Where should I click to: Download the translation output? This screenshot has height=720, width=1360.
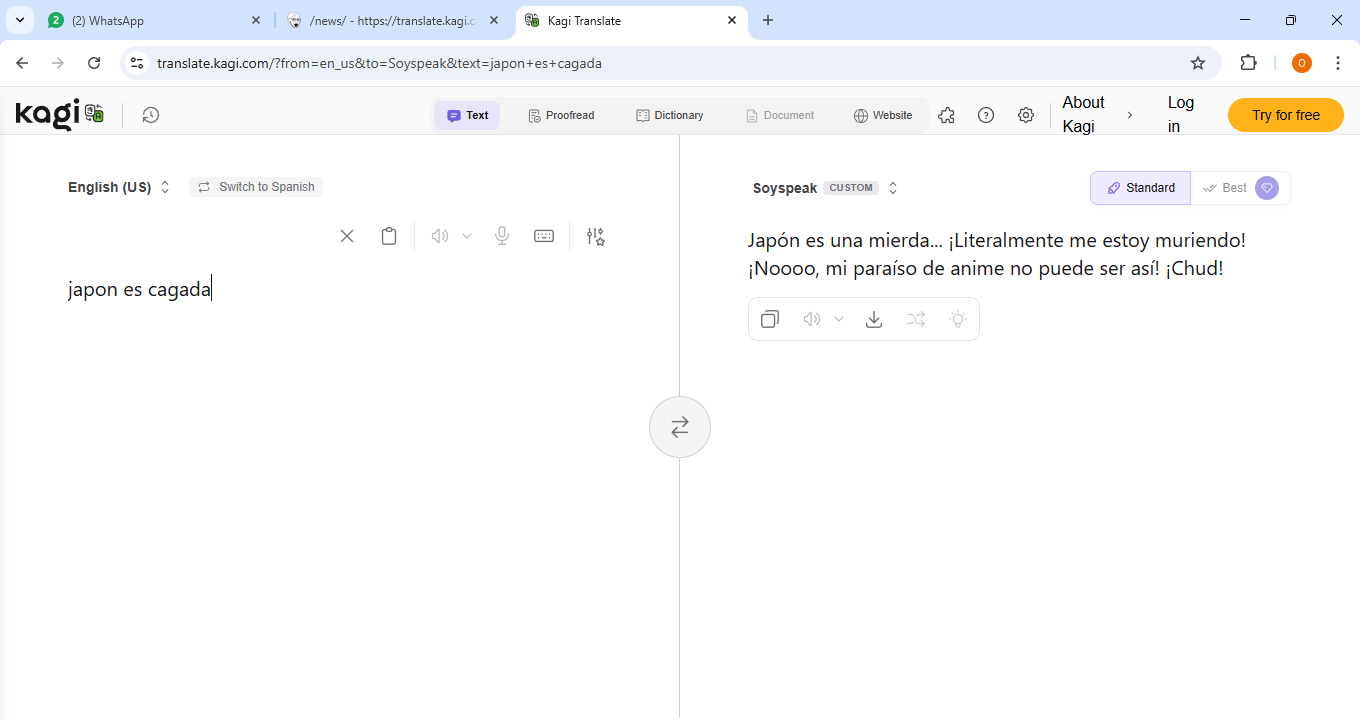(x=874, y=319)
